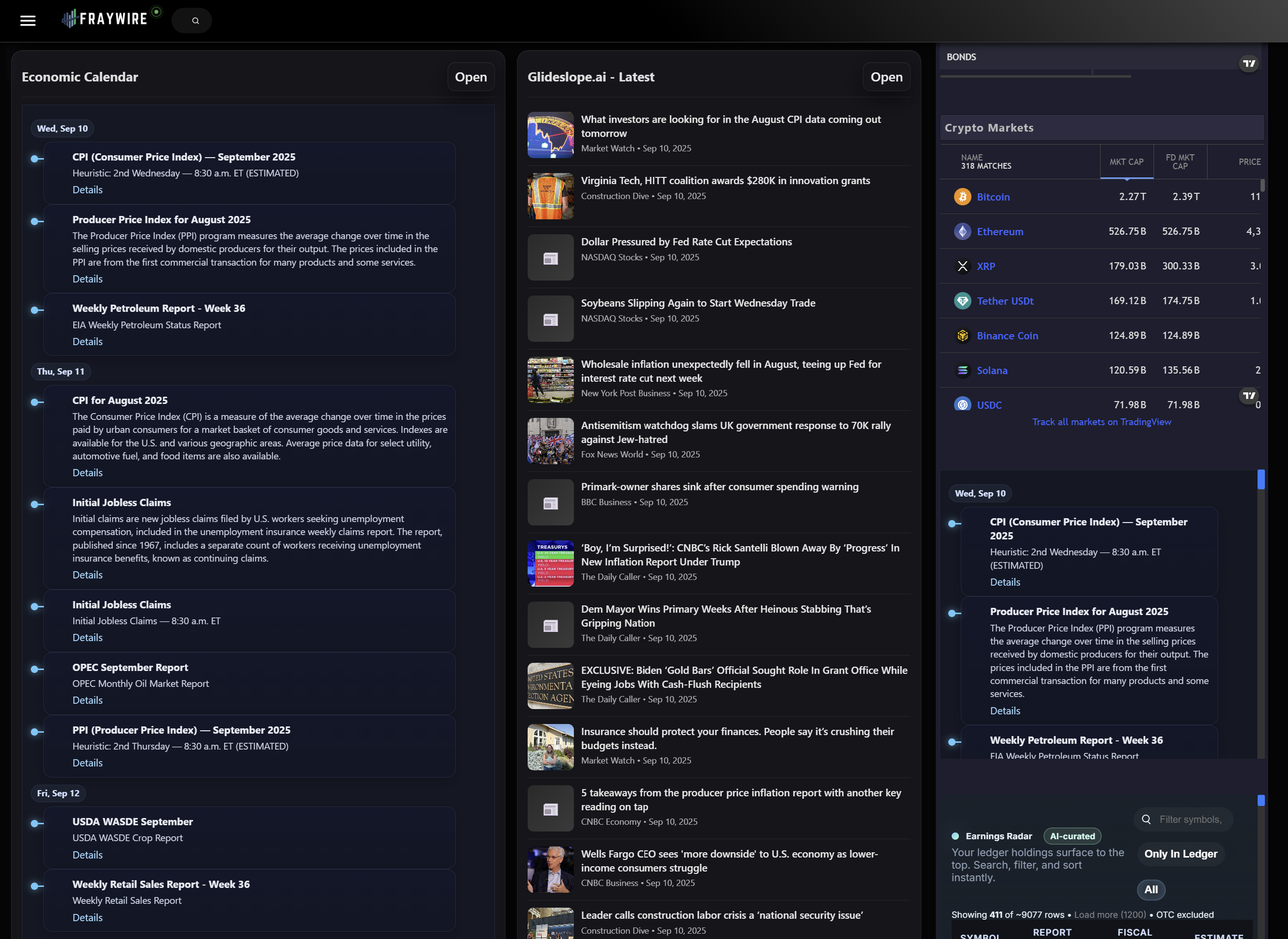Click the Filter symbols input field
The image size is (1288, 939).
pyautogui.click(x=1189, y=819)
